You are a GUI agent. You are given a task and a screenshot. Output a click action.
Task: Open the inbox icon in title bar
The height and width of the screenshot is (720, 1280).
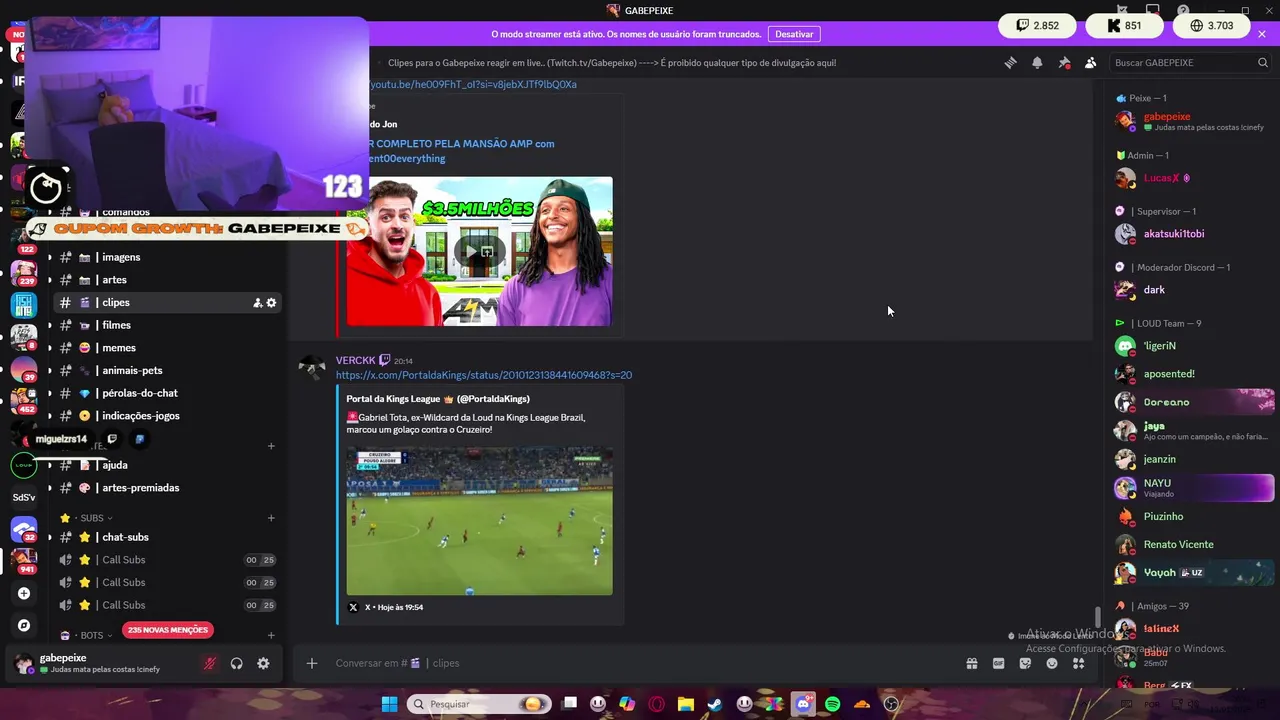click(x=1153, y=10)
